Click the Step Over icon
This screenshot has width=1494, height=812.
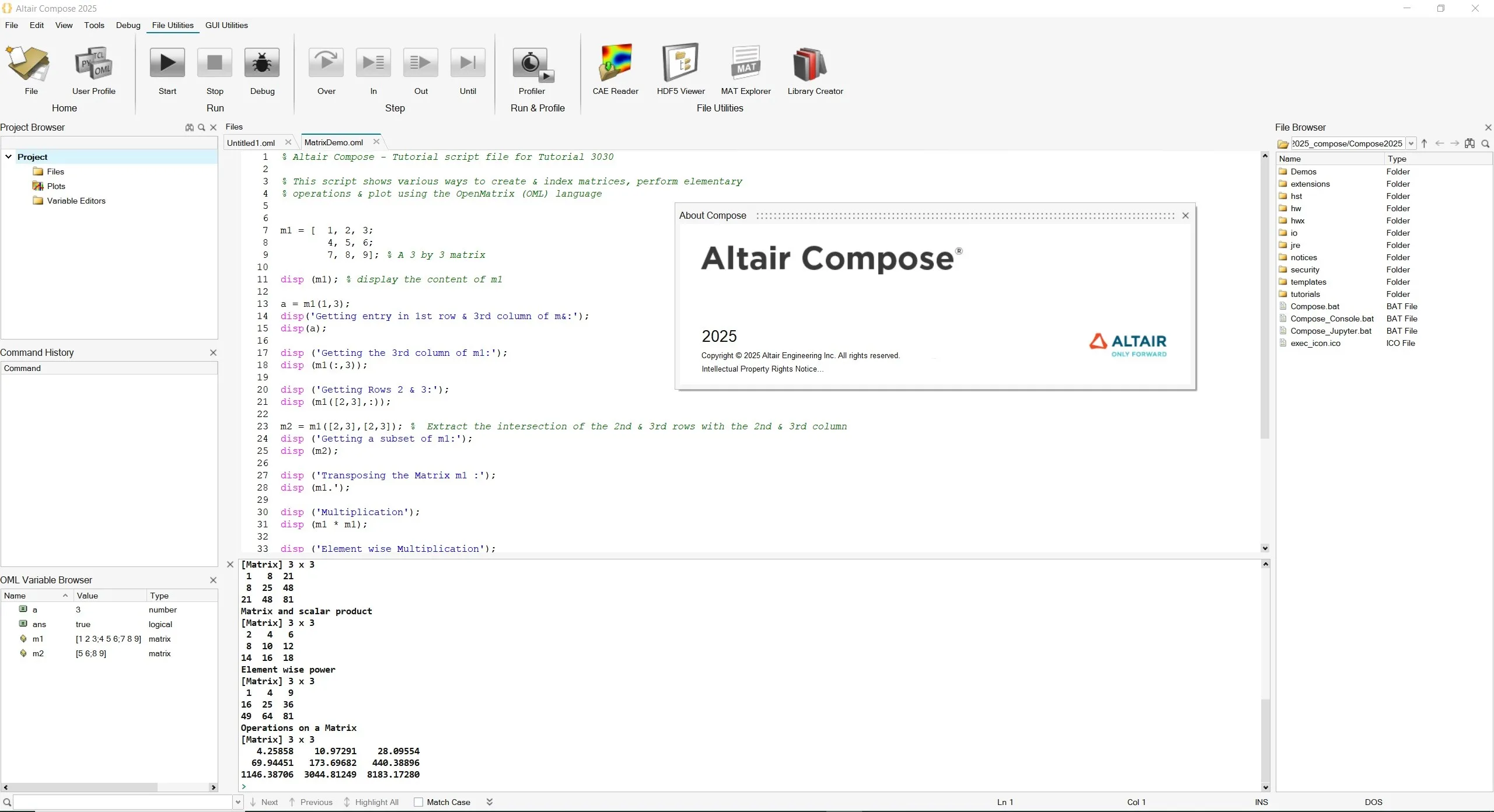pyautogui.click(x=326, y=63)
